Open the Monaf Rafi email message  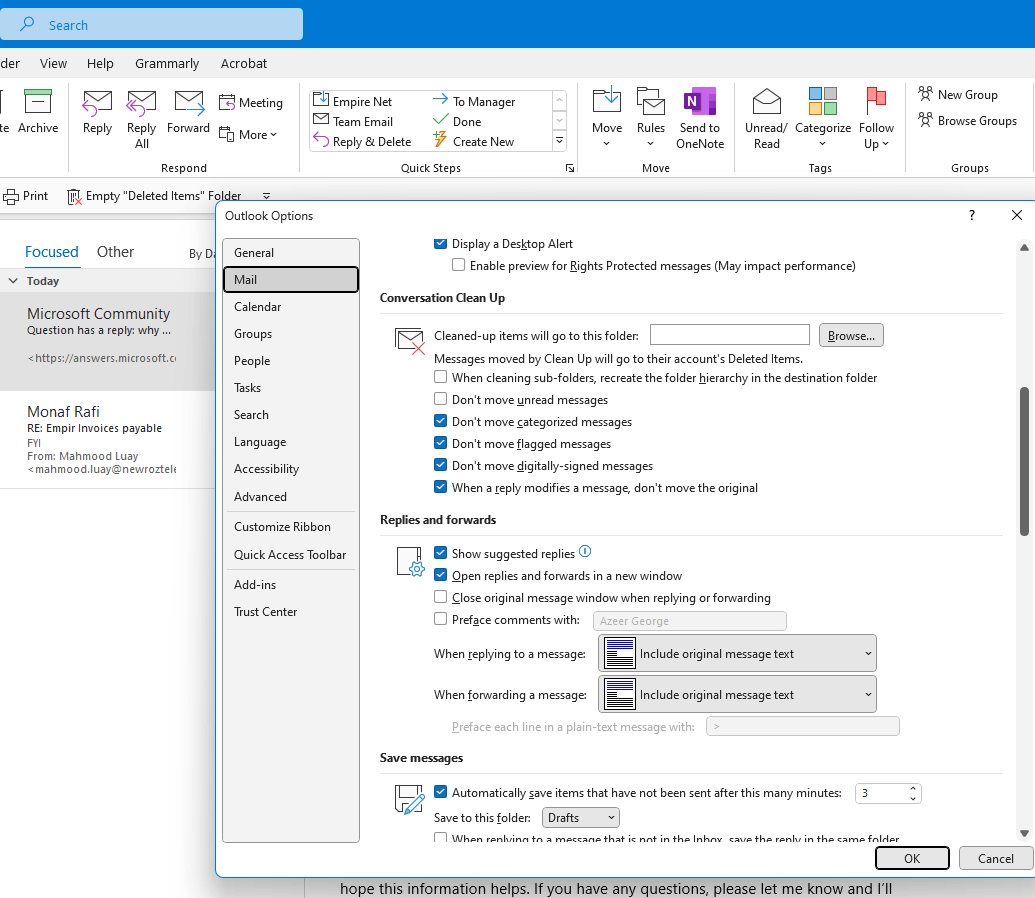click(x=108, y=440)
